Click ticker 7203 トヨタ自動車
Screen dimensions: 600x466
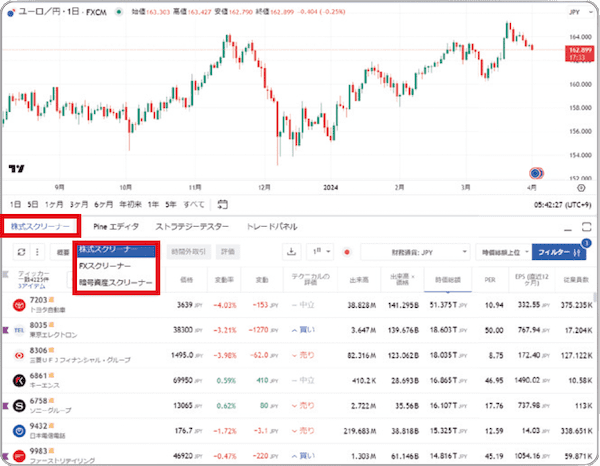(47, 305)
